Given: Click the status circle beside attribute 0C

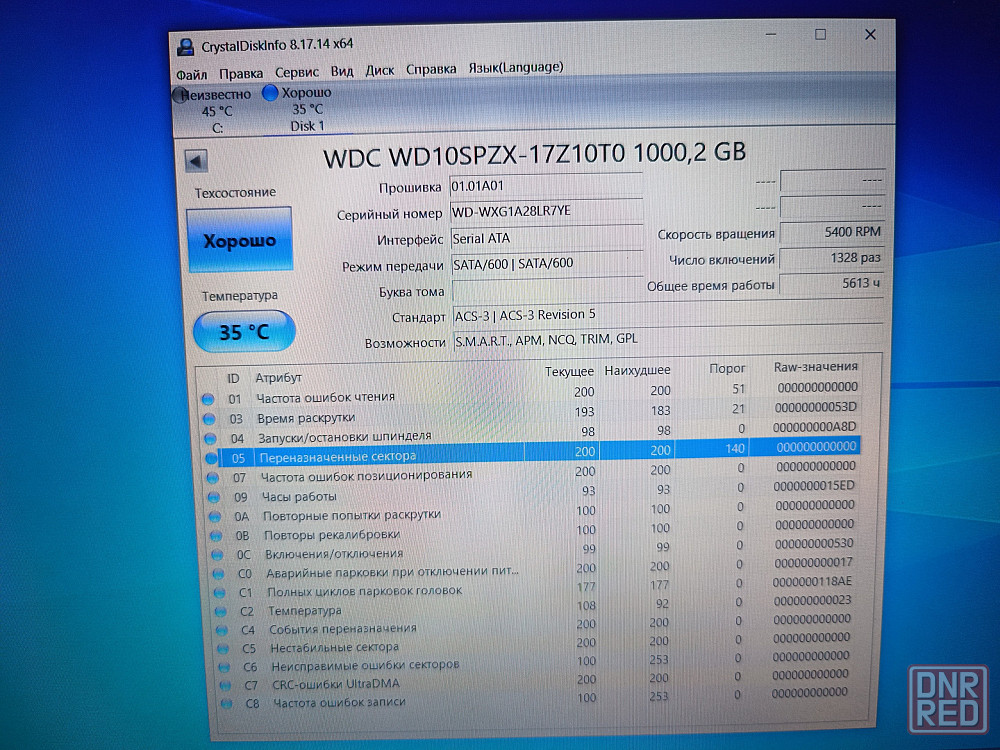Looking at the screenshot, I should (x=217, y=555).
